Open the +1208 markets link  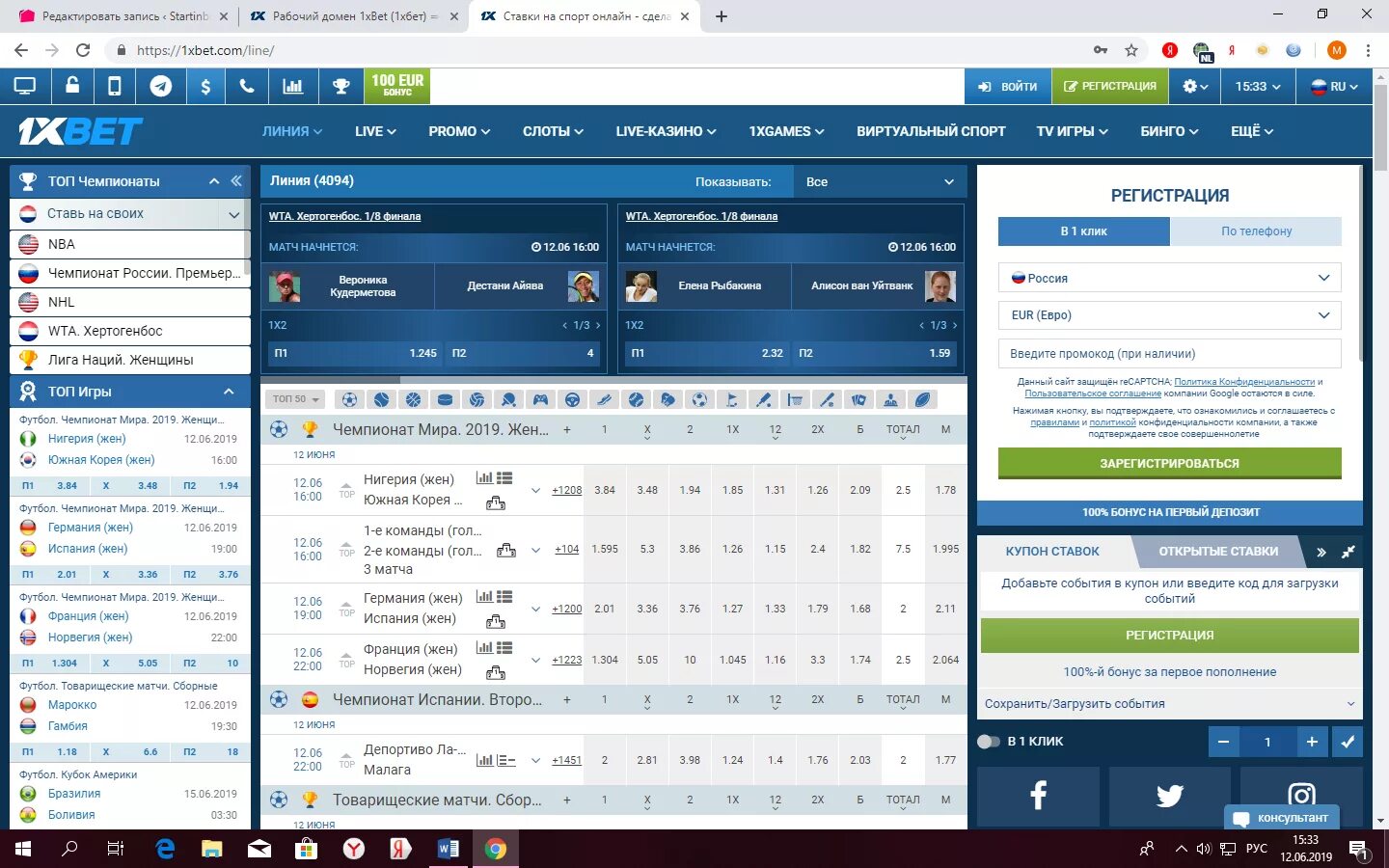point(567,490)
